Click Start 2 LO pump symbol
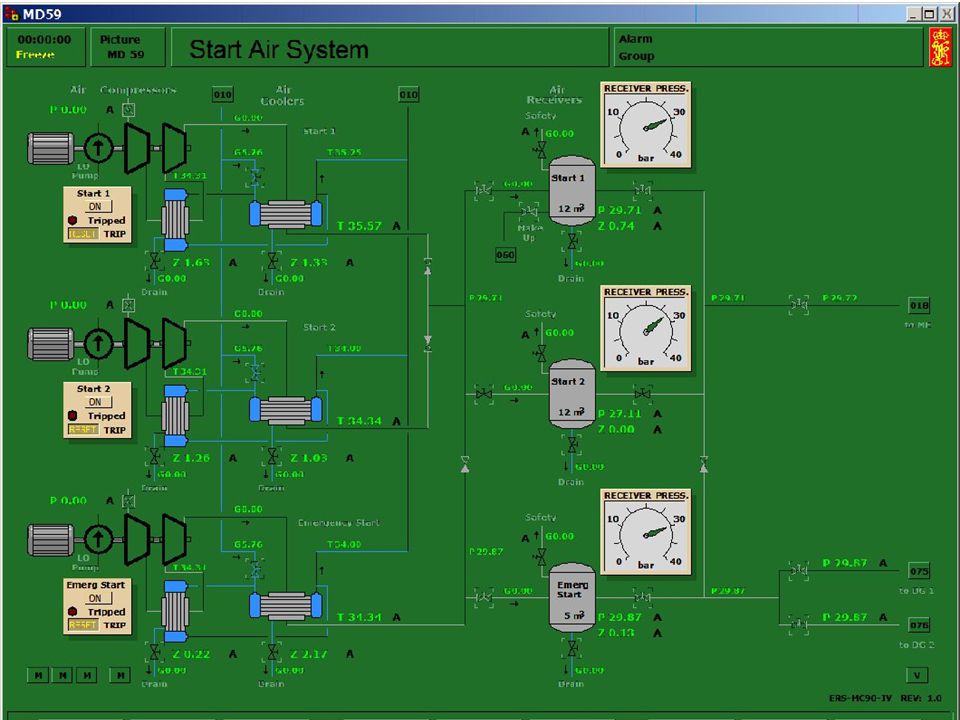The image size is (960, 720). pyautogui.click(x=98, y=343)
